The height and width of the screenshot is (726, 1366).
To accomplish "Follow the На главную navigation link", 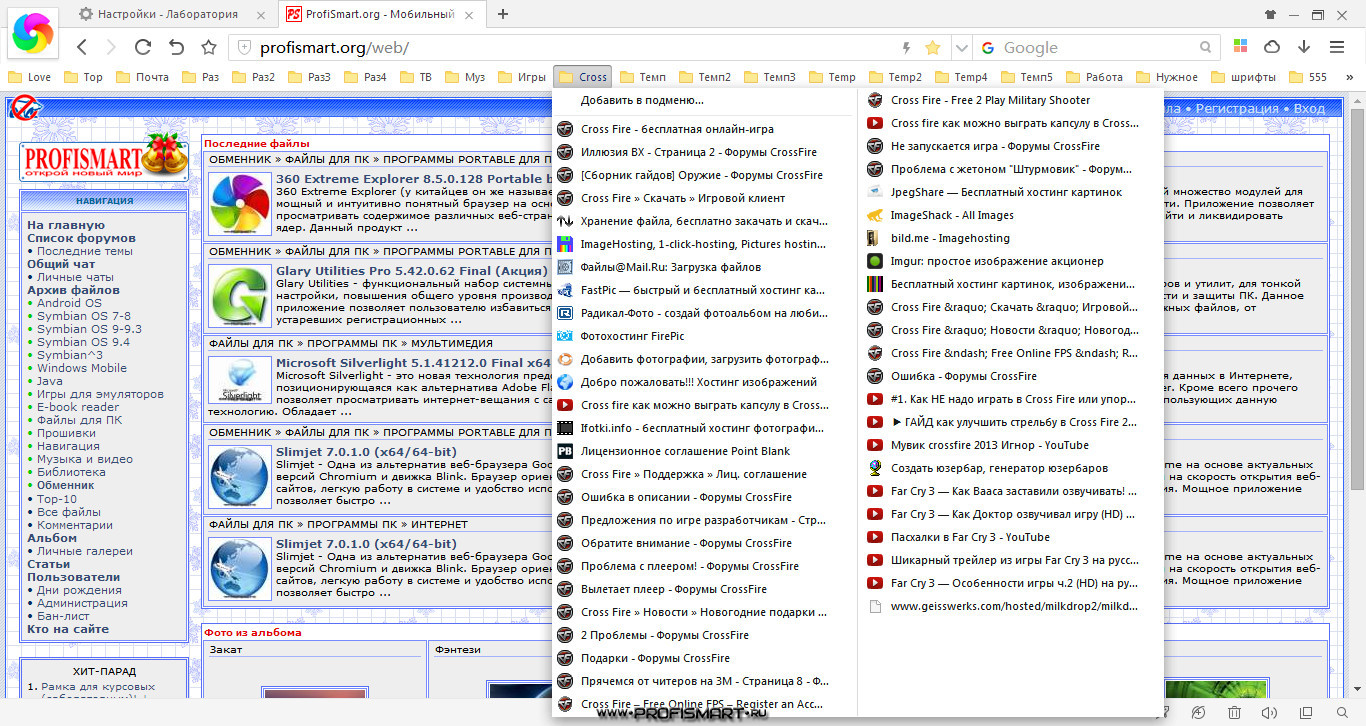I will [66, 225].
